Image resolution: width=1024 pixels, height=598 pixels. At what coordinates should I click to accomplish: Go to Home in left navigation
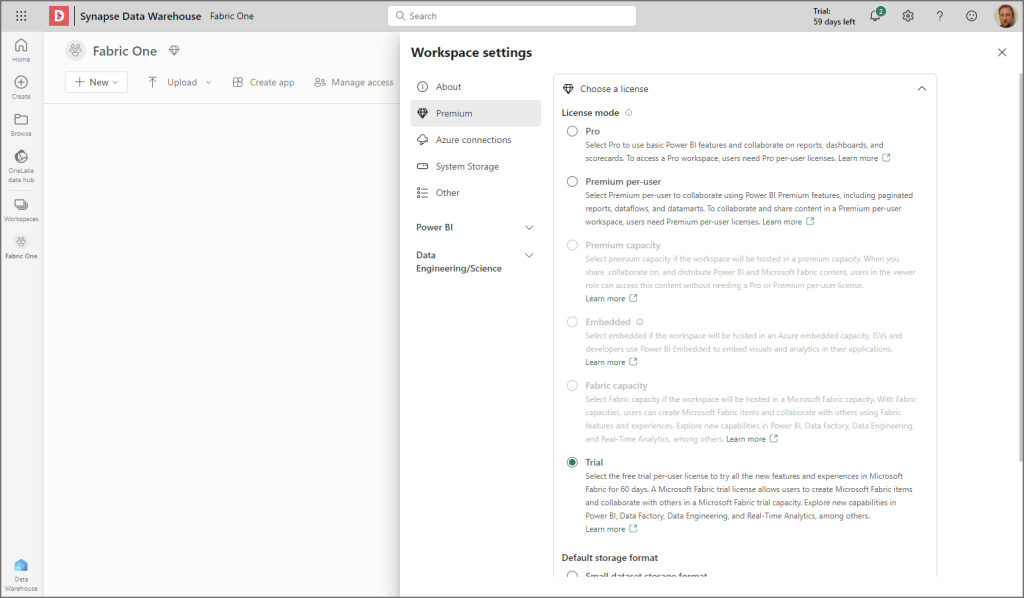tap(21, 50)
